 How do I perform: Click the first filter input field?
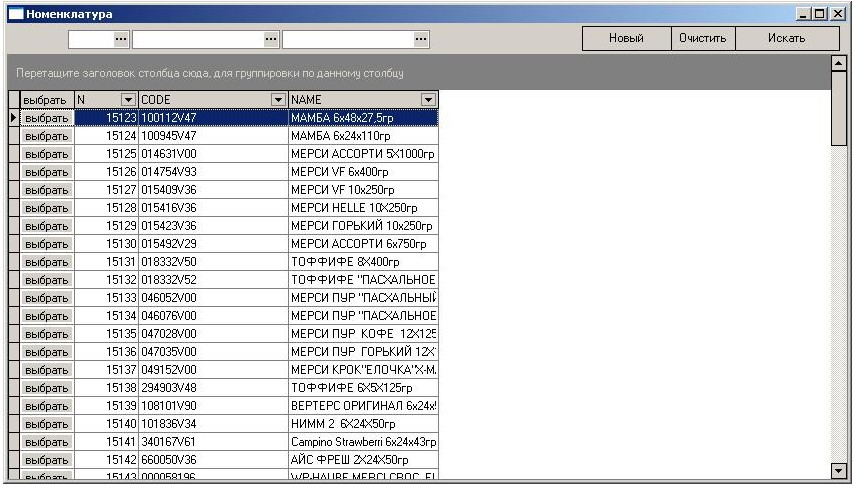click(x=90, y=39)
